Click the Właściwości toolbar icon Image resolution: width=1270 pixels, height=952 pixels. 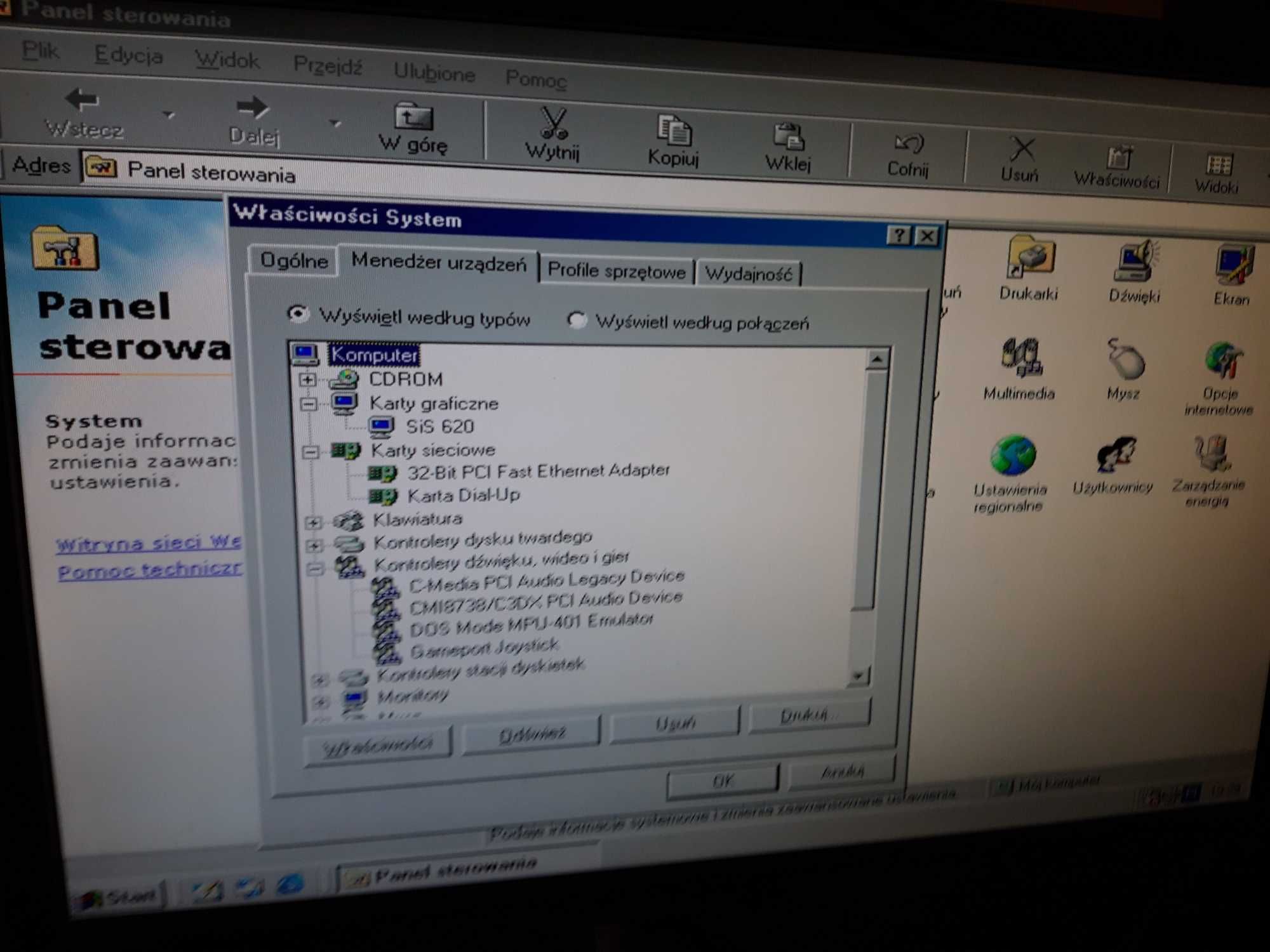tap(1119, 157)
